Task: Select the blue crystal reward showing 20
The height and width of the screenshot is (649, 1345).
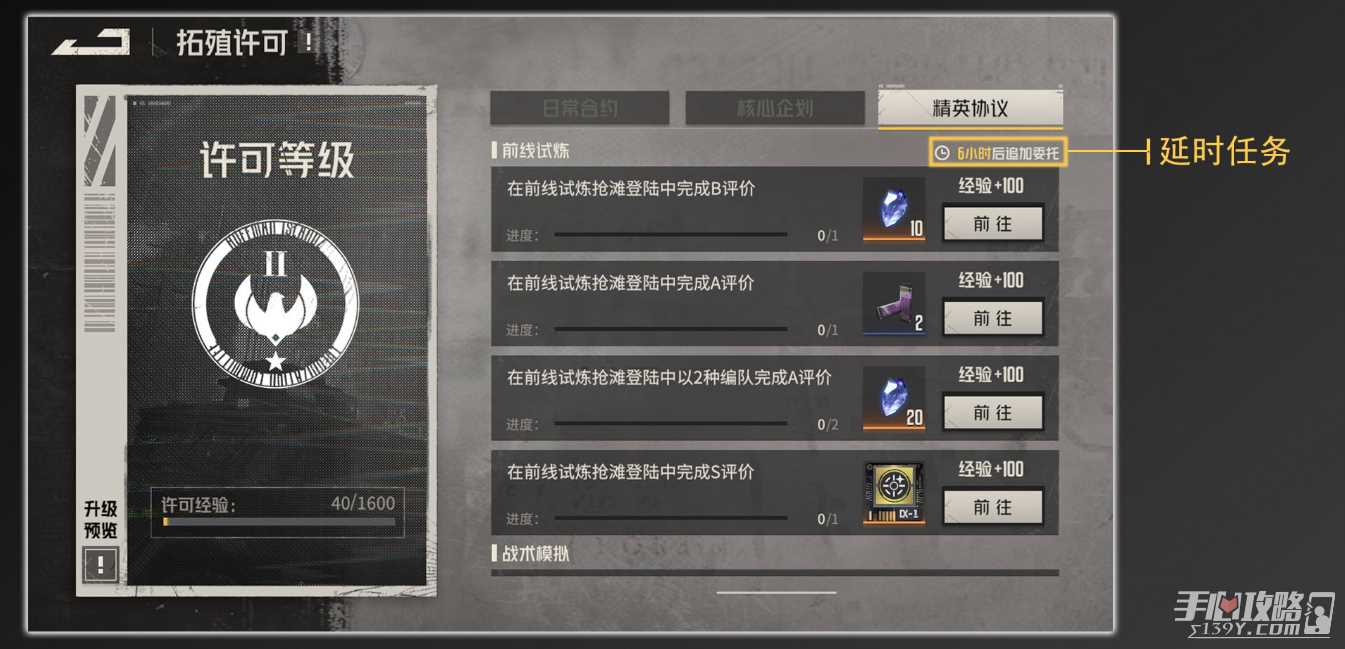Action: click(x=894, y=397)
